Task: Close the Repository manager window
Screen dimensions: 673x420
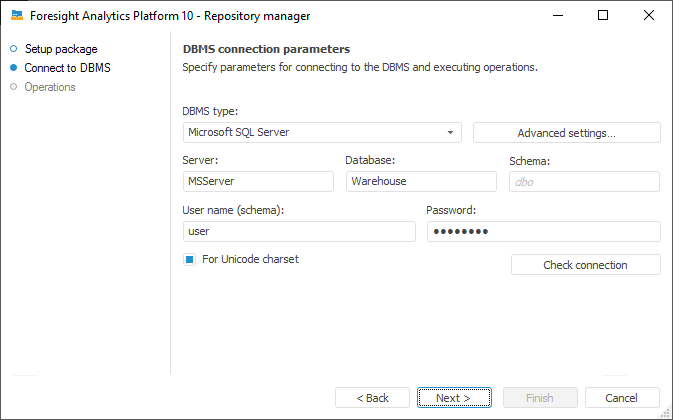Action: coord(649,16)
